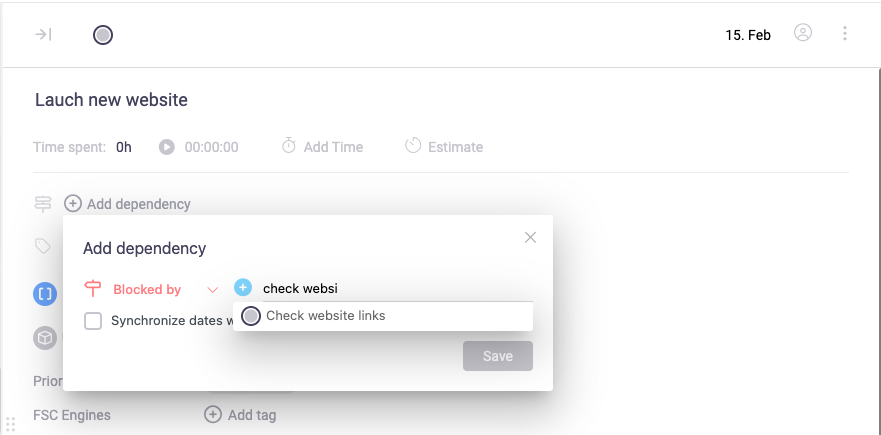Image resolution: width=881 pixels, height=435 pixels.
Task: Click the blue plus icon beside search
Action: click(243, 288)
